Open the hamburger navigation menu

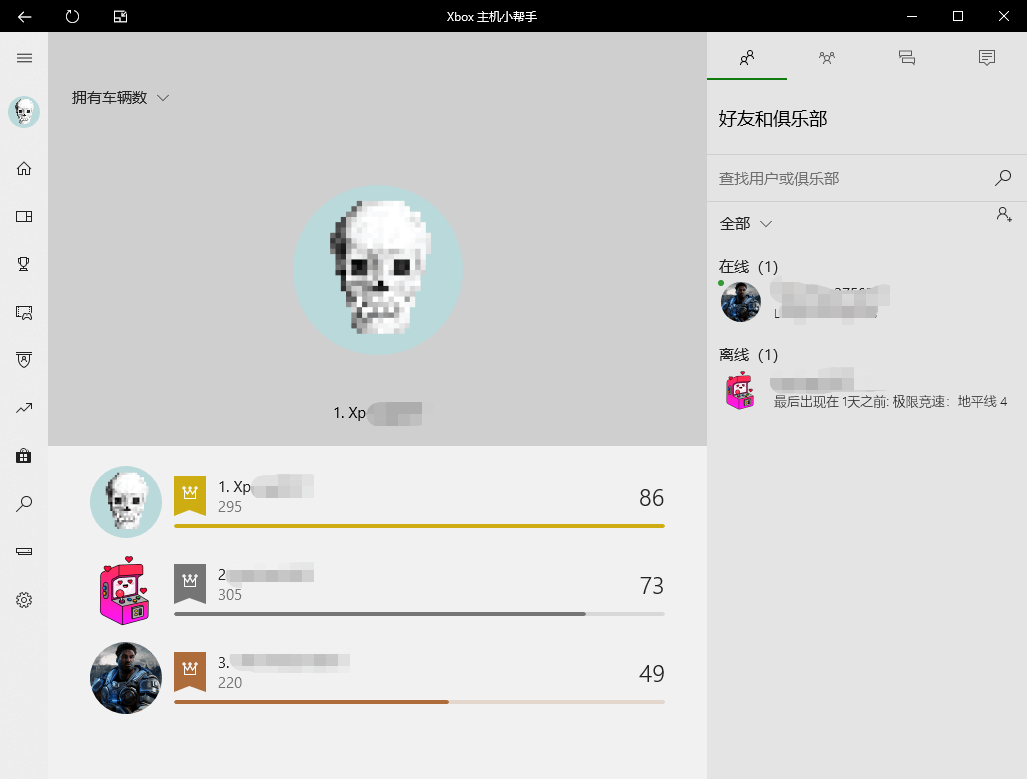pos(24,58)
